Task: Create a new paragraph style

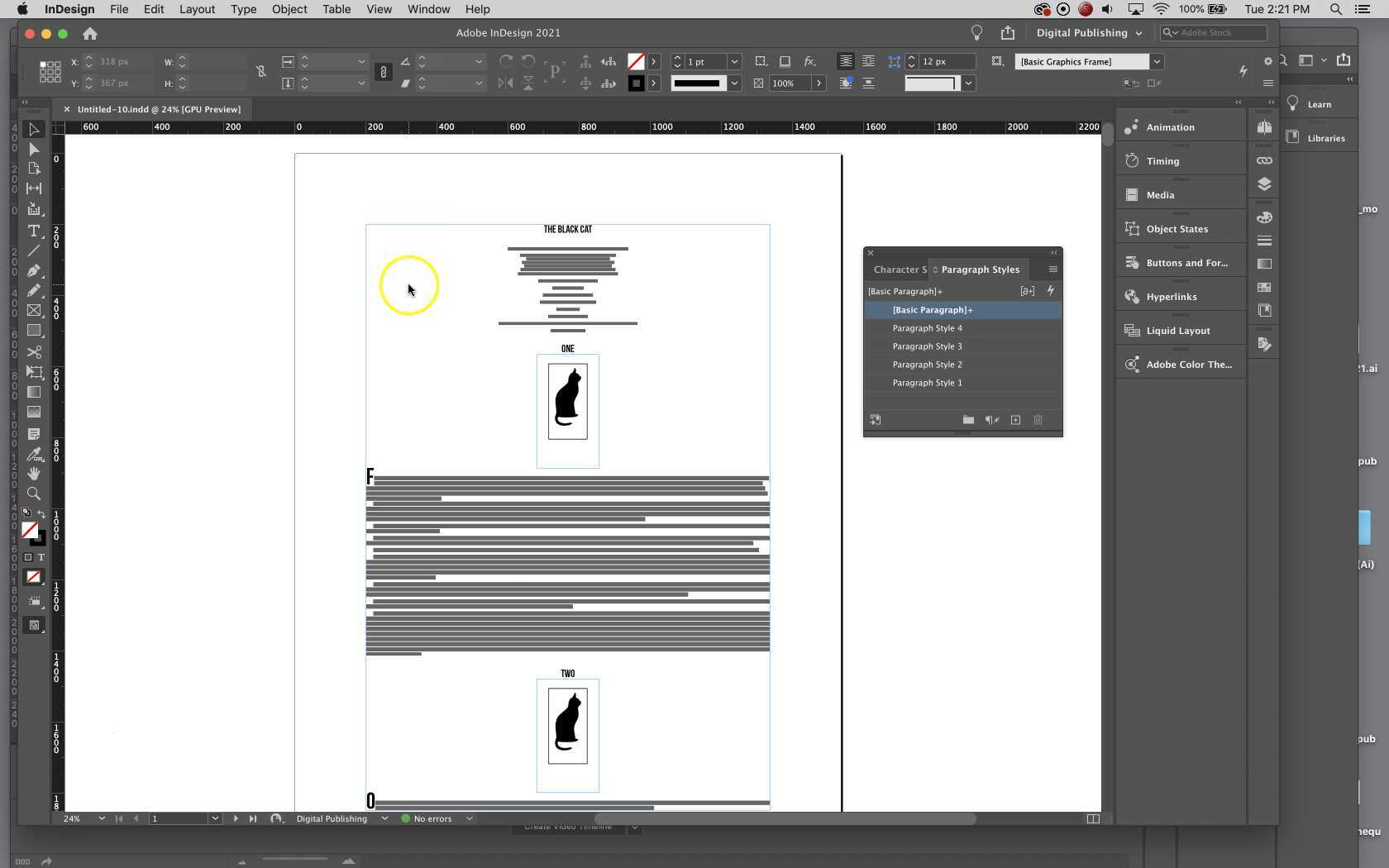Action: pos(1015,420)
